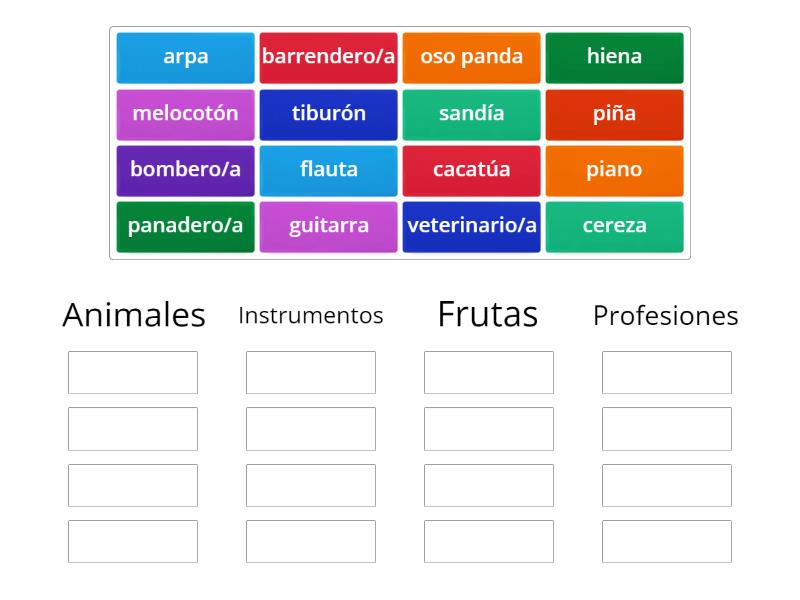The width and height of the screenshot is (800, 600).
Task: Click the top empty slot under Instrumentos
Action: point(311,372)
